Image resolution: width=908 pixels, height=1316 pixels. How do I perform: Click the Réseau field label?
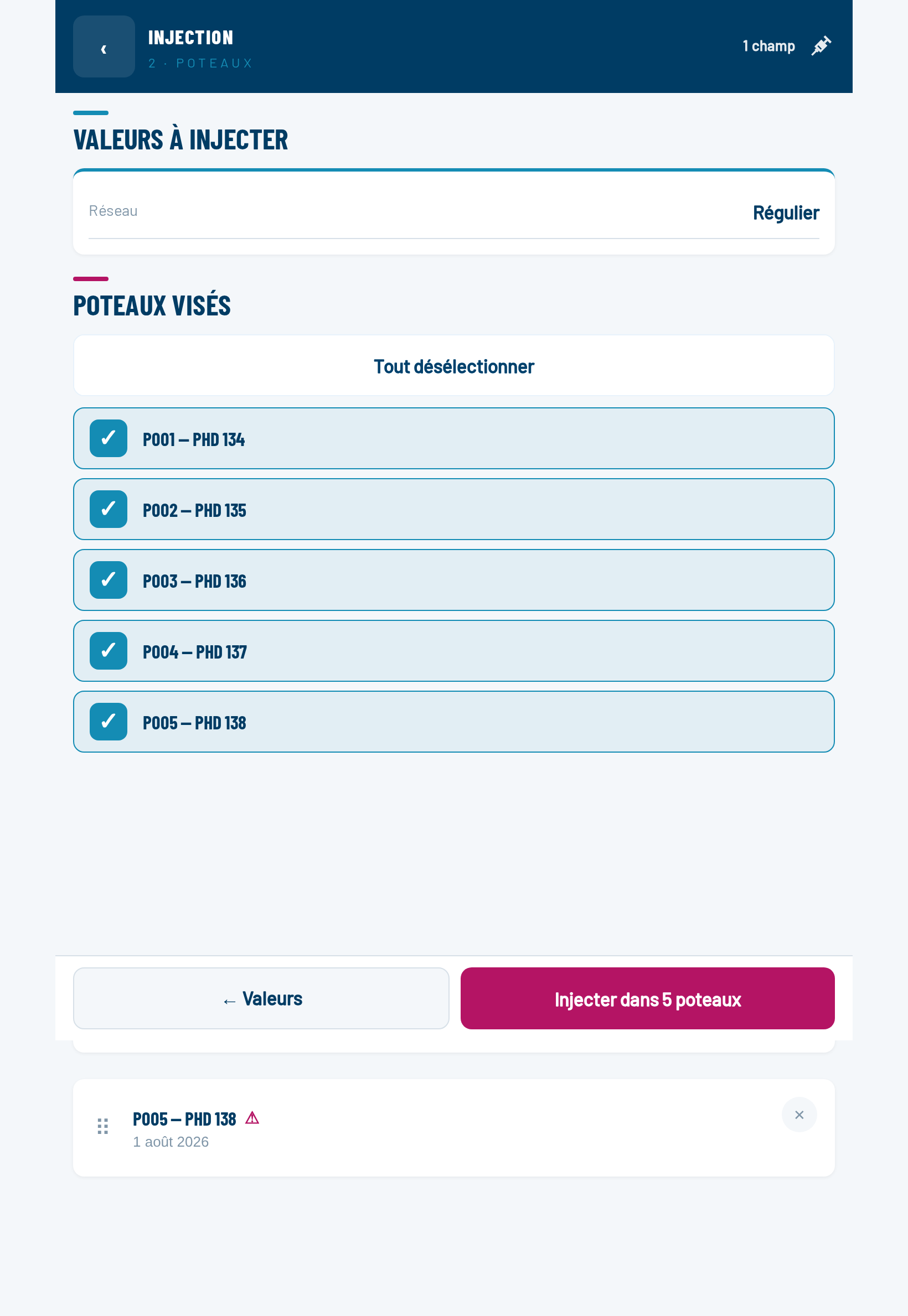113,211
